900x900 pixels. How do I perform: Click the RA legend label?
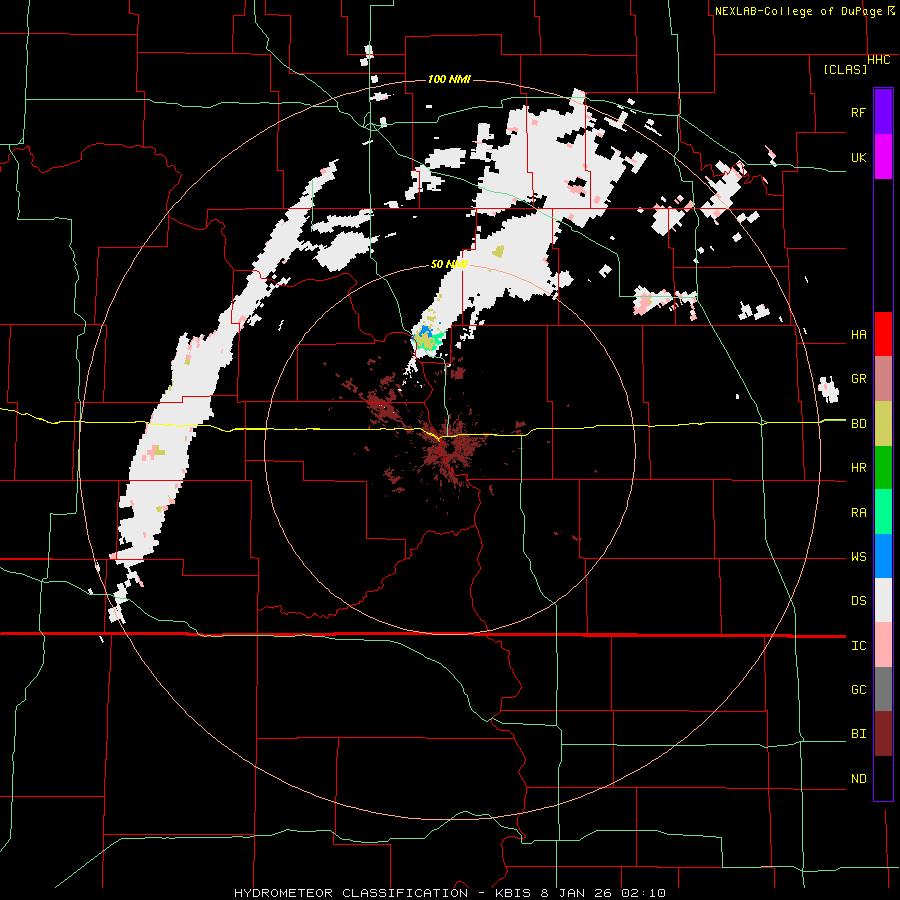pyautogui.click(x=858, y=513)
